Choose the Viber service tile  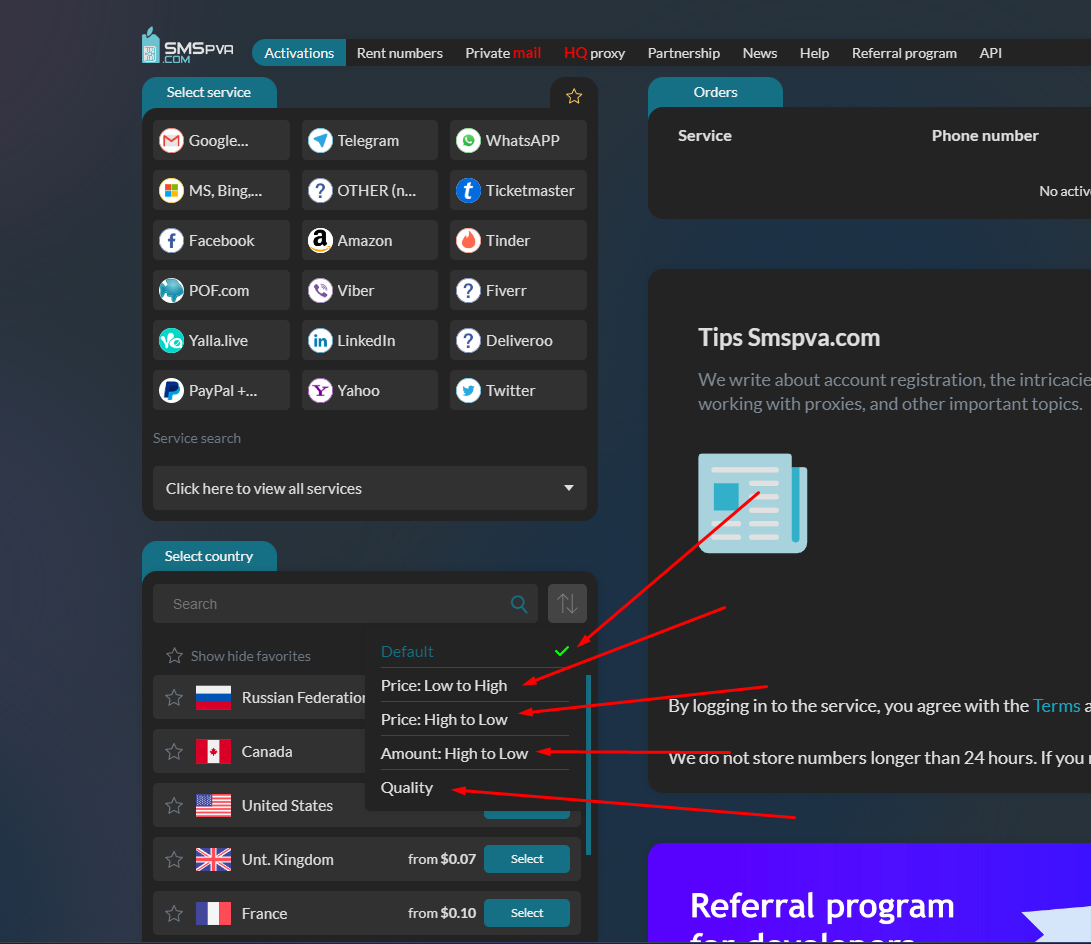369,291
